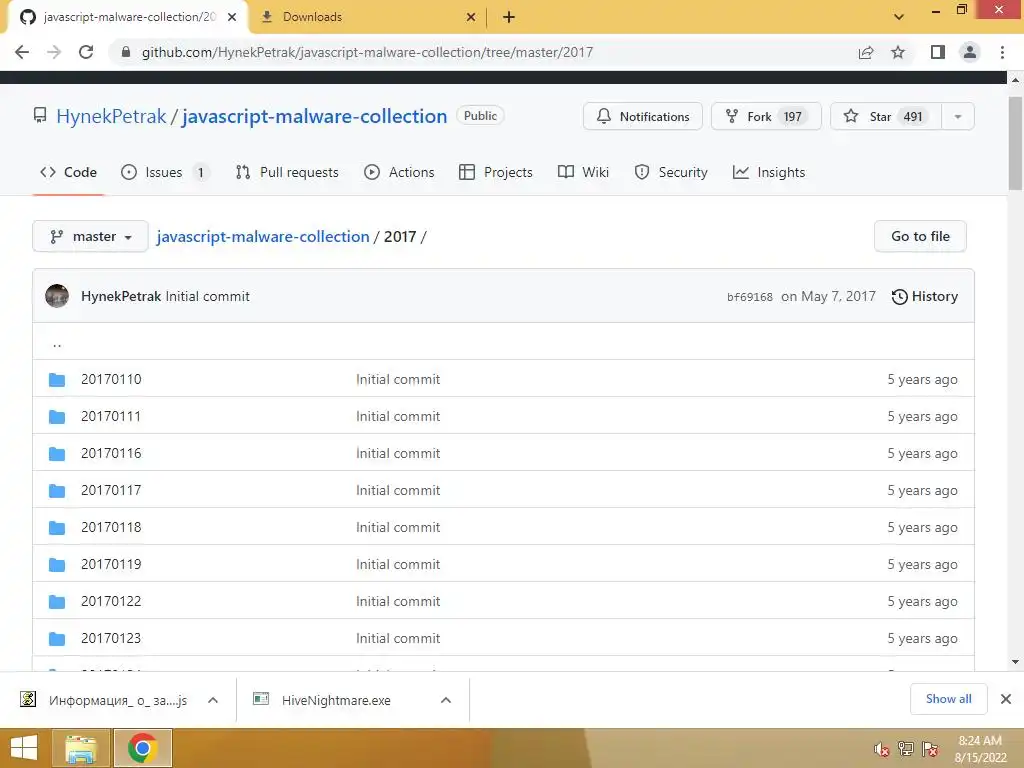
Task: Open folder 20170110
Action: (111, 379)
